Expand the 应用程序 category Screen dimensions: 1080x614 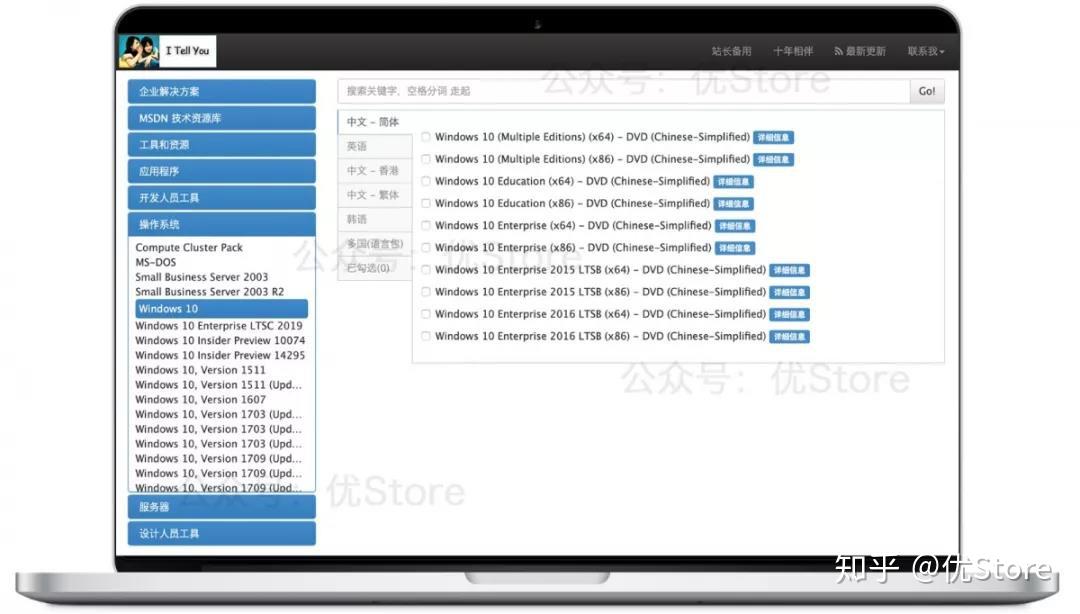pos(222,171)
